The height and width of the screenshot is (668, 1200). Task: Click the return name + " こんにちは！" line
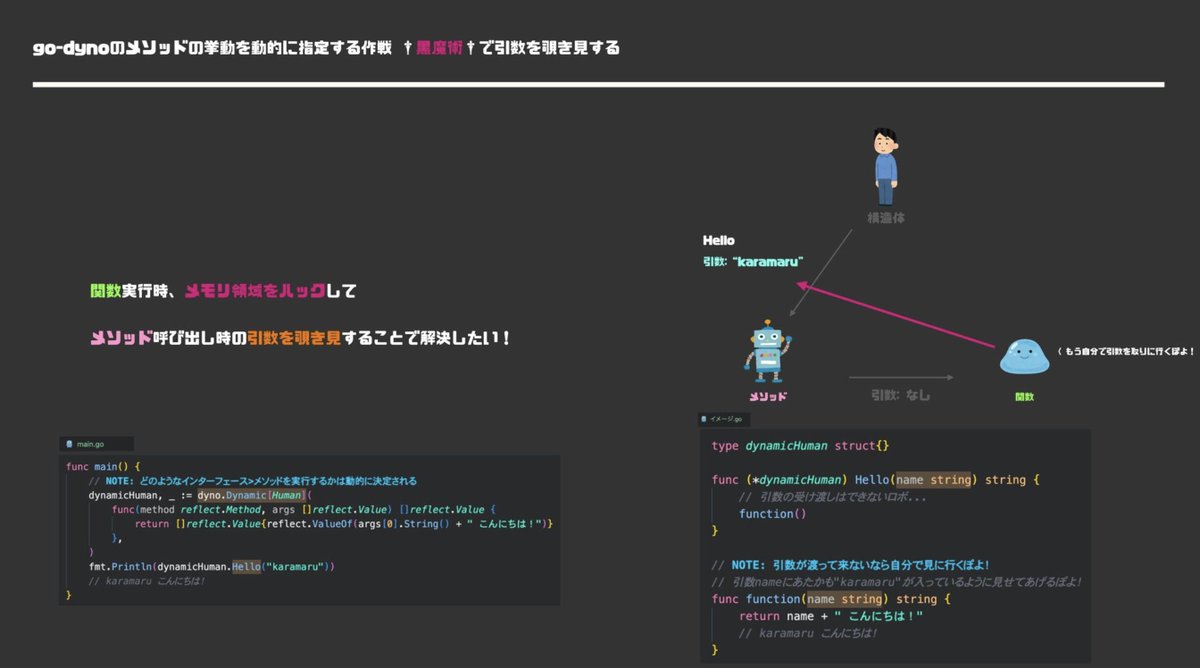coord(831,616)
